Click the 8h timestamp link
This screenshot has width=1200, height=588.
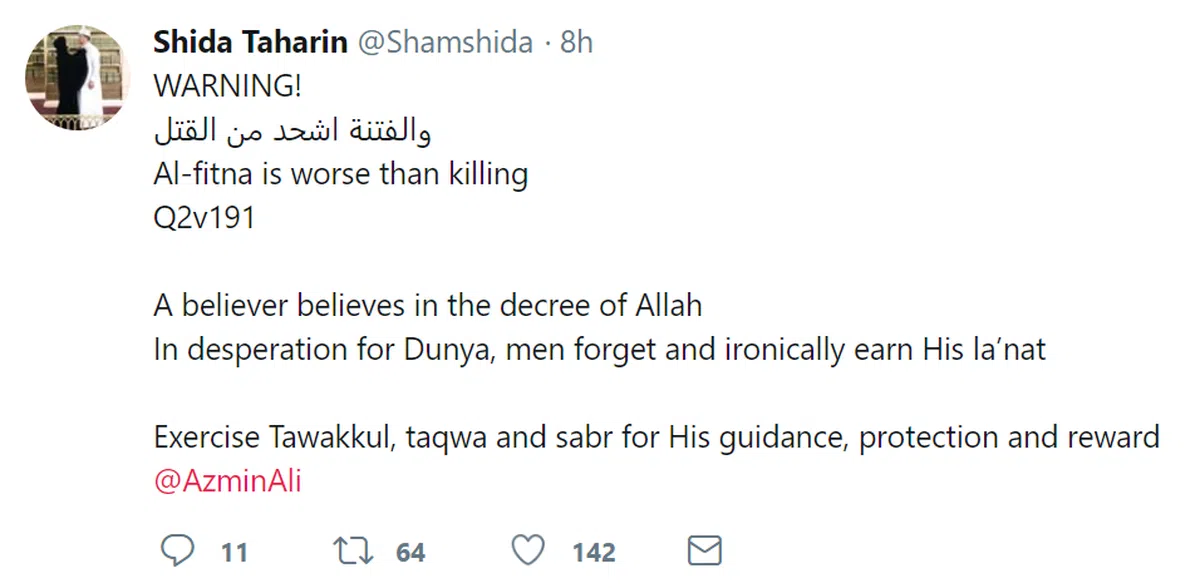576,42
